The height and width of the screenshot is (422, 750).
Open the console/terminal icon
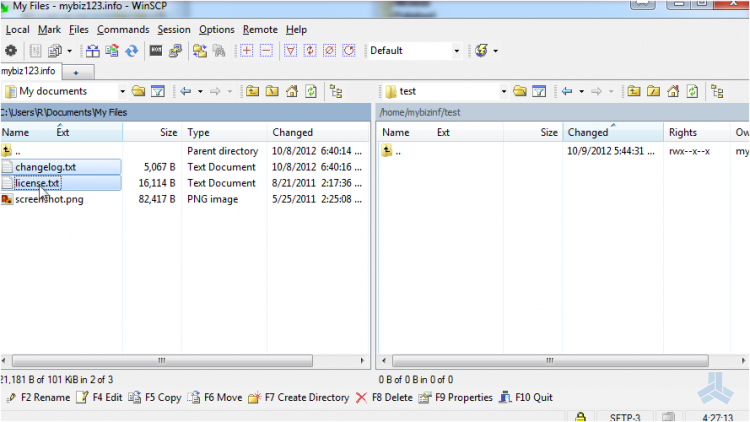point(156,50)
